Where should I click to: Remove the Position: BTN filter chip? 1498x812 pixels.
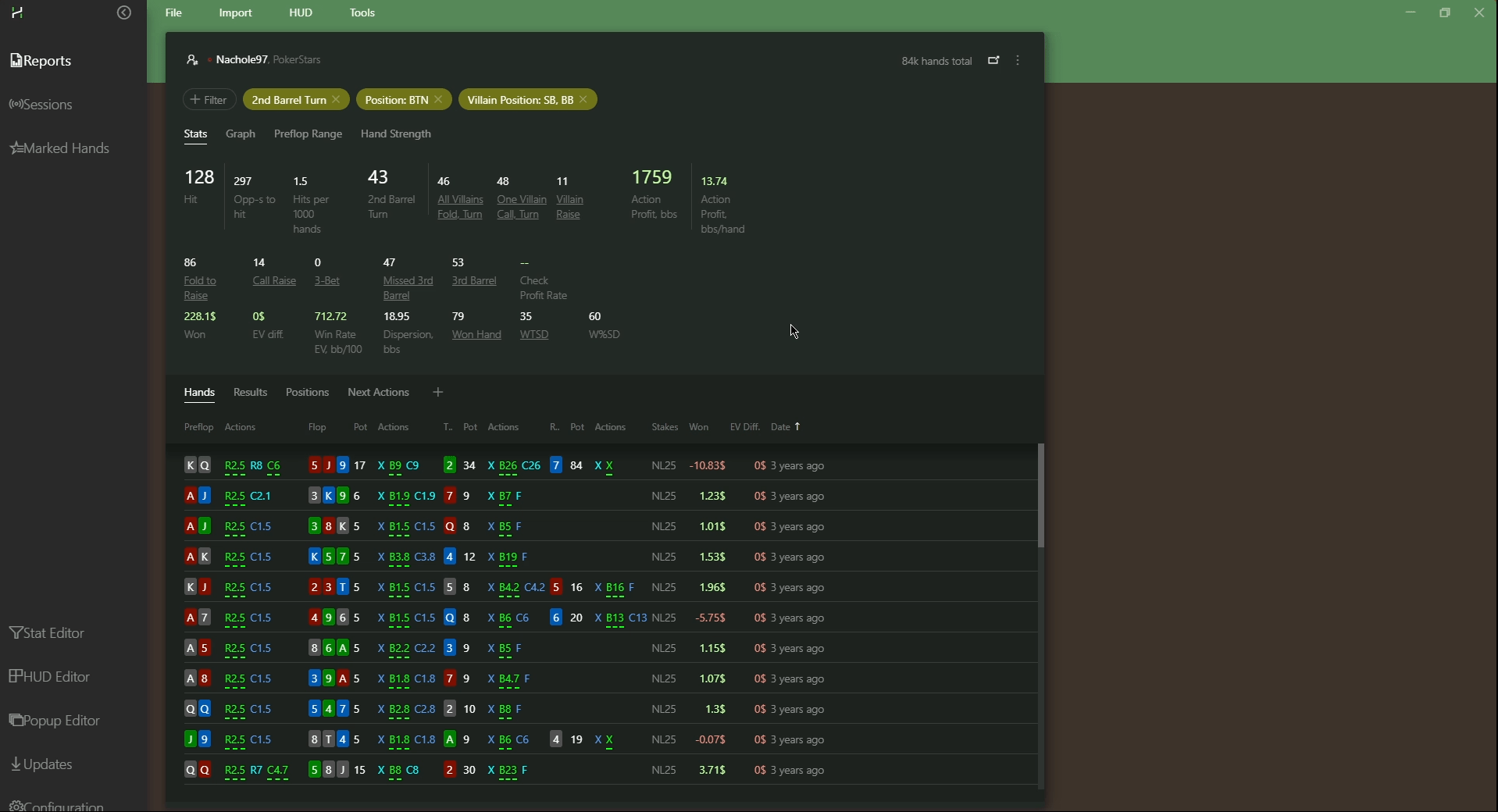tap(439, 100)
